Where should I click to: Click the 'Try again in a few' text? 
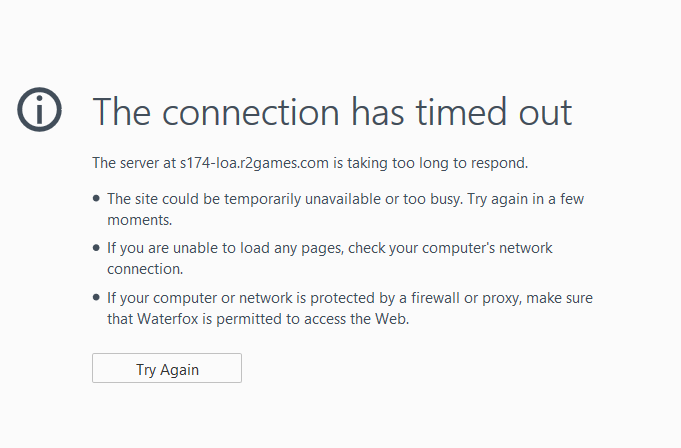526,199
